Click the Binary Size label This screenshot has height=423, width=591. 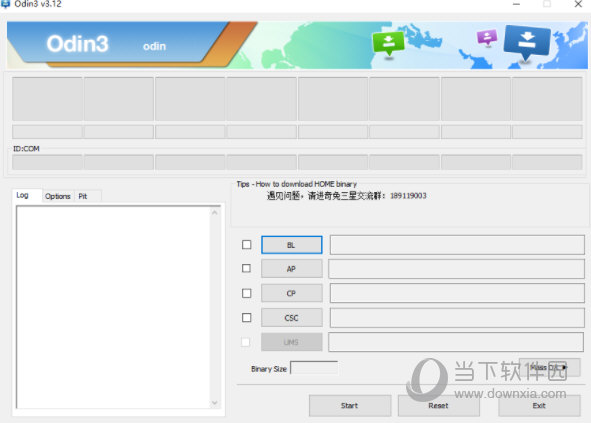click(x=269, y=369)
